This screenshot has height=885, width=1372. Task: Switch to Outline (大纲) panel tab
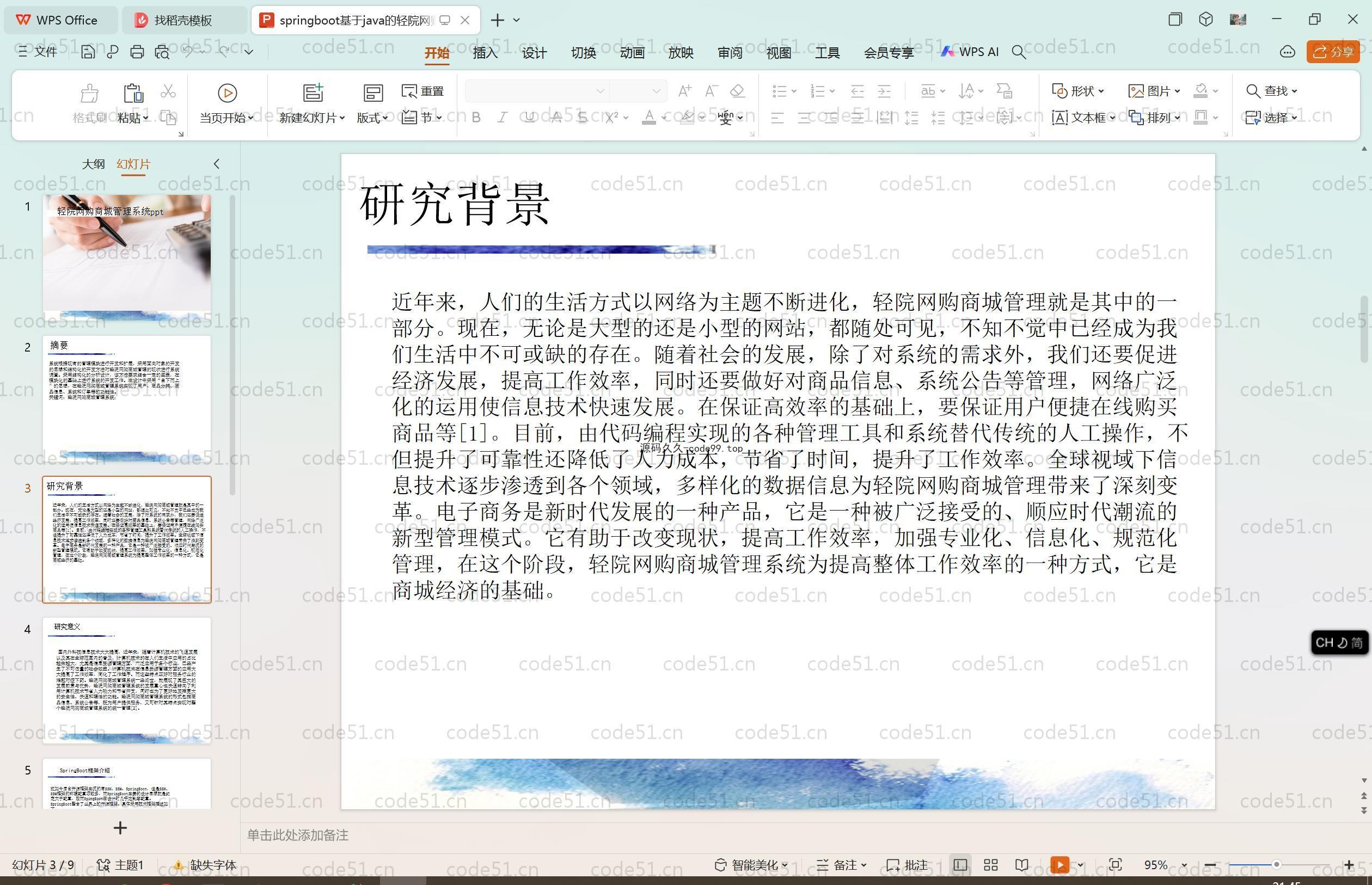(93, 164)
